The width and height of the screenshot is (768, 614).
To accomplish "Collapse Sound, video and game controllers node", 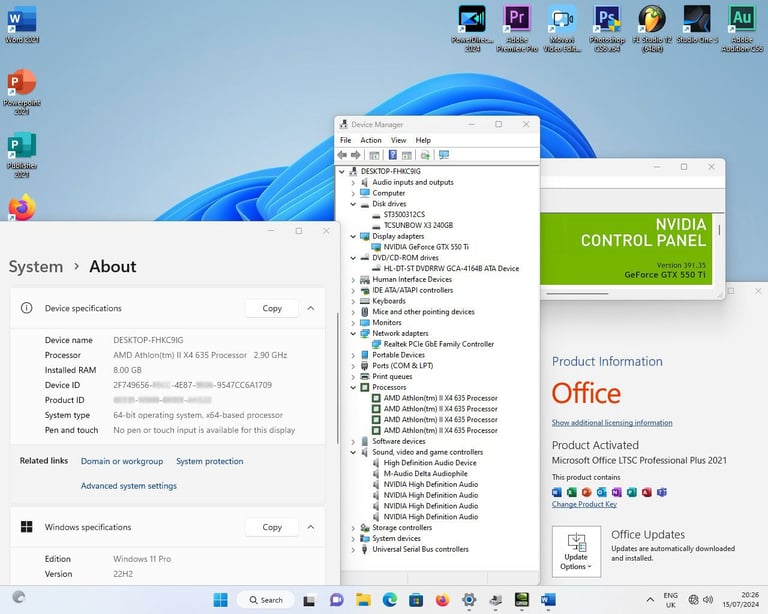I will click(353, 452).
